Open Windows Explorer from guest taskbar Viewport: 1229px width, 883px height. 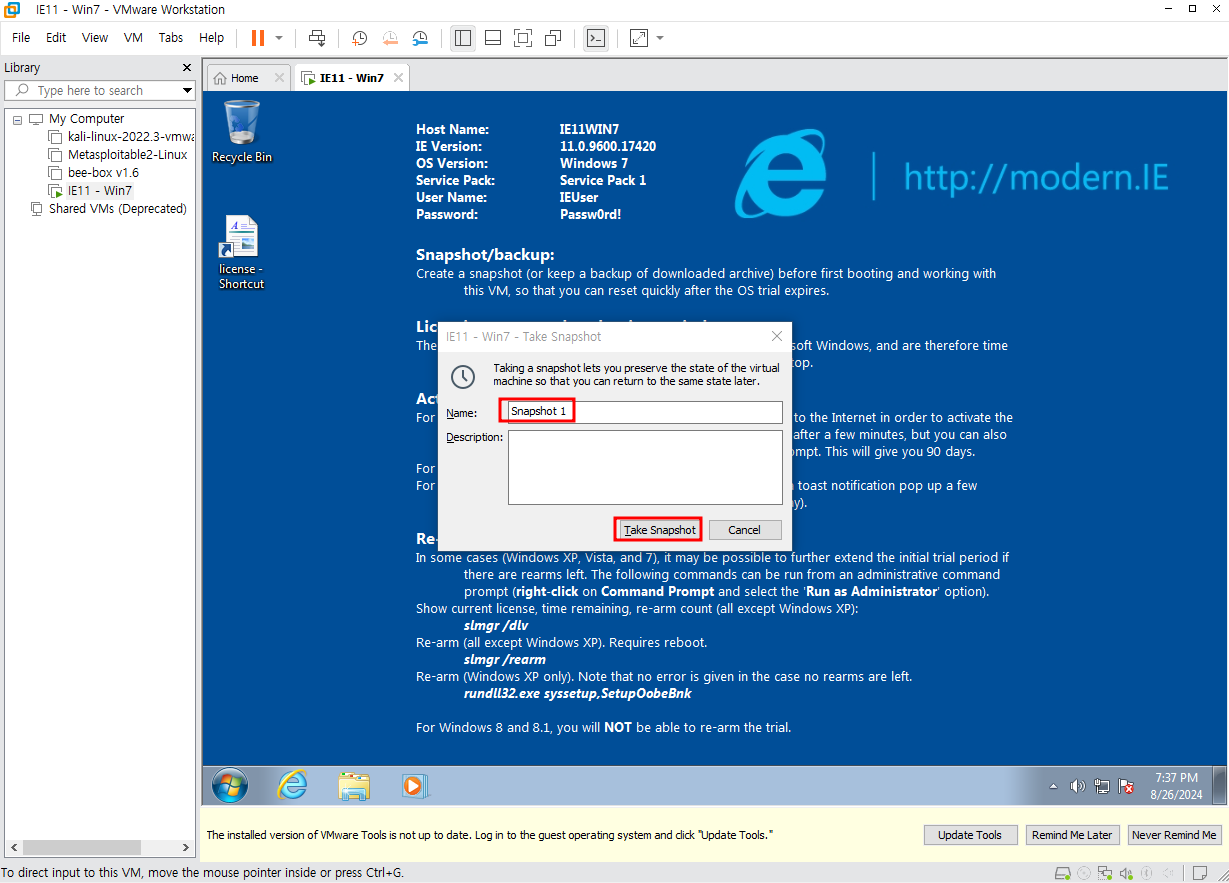354,786
